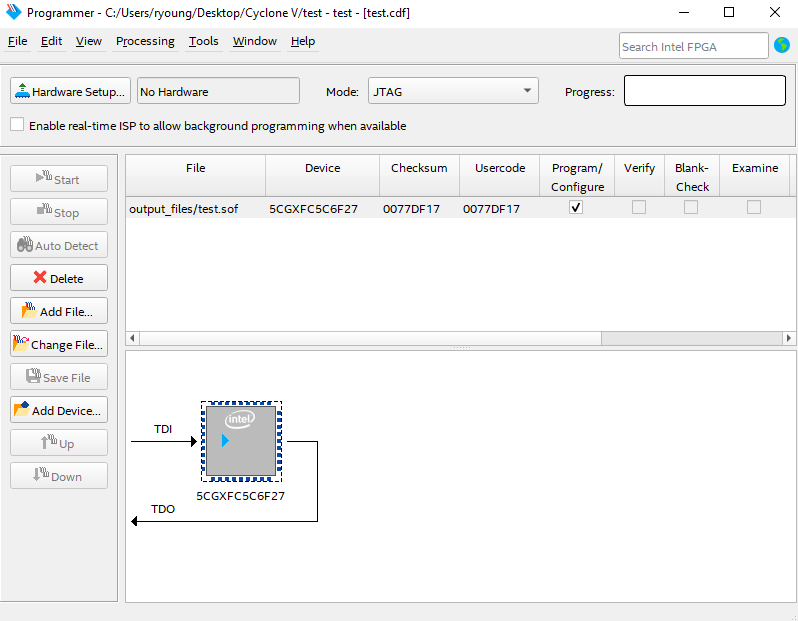Screen dimensions: 798x621
Task: Click the Save File button
Action: (59, 377)
